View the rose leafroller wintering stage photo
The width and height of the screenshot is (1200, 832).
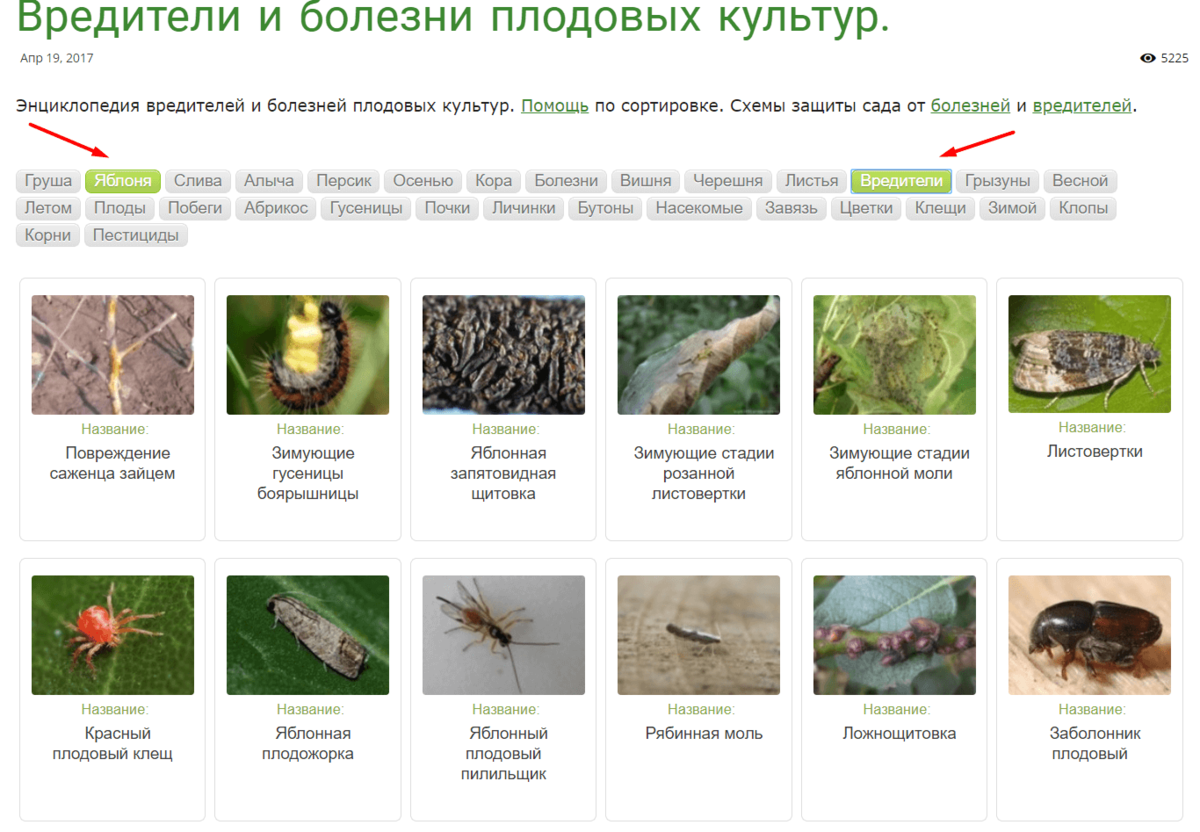pyautogui.click(x=699, y=354)
